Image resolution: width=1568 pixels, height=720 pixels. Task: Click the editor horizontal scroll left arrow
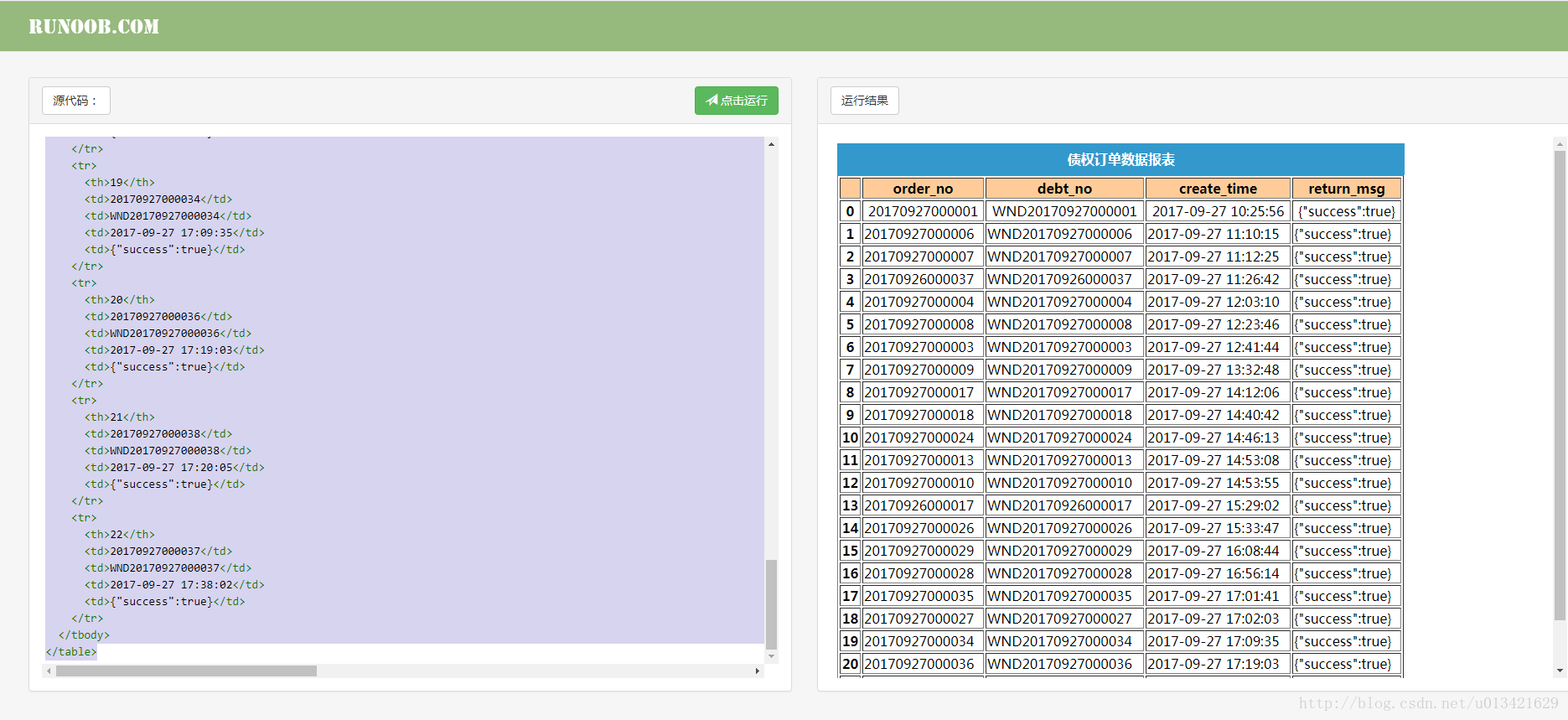[x=49, y=671]
